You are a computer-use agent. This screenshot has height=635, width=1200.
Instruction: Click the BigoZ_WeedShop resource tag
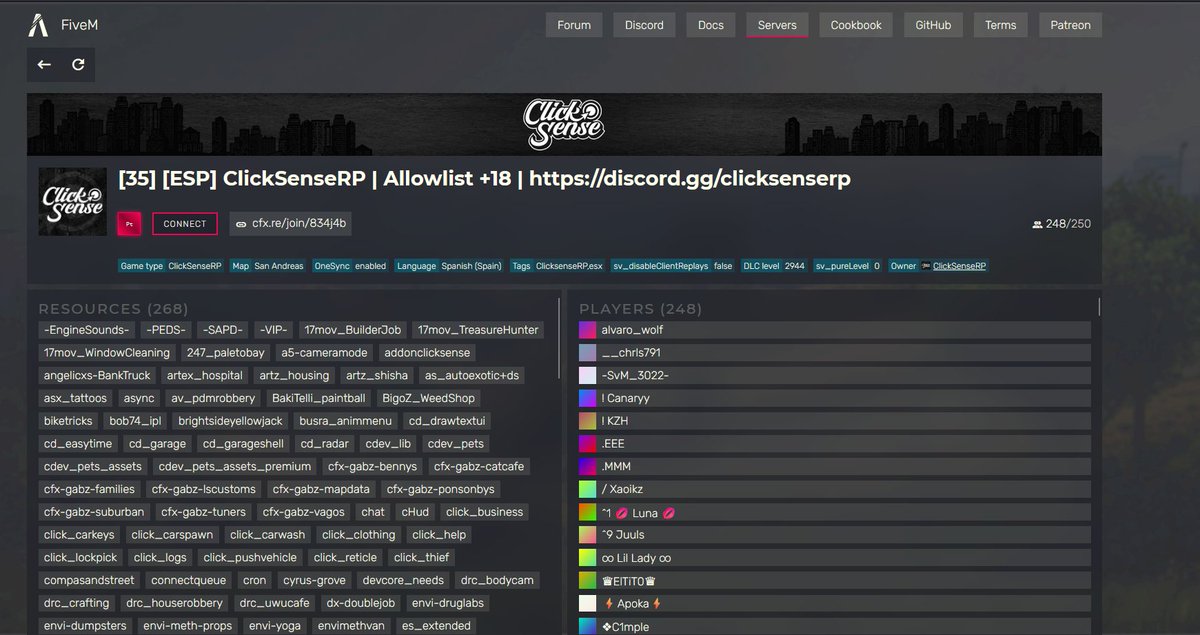point(429,398)
